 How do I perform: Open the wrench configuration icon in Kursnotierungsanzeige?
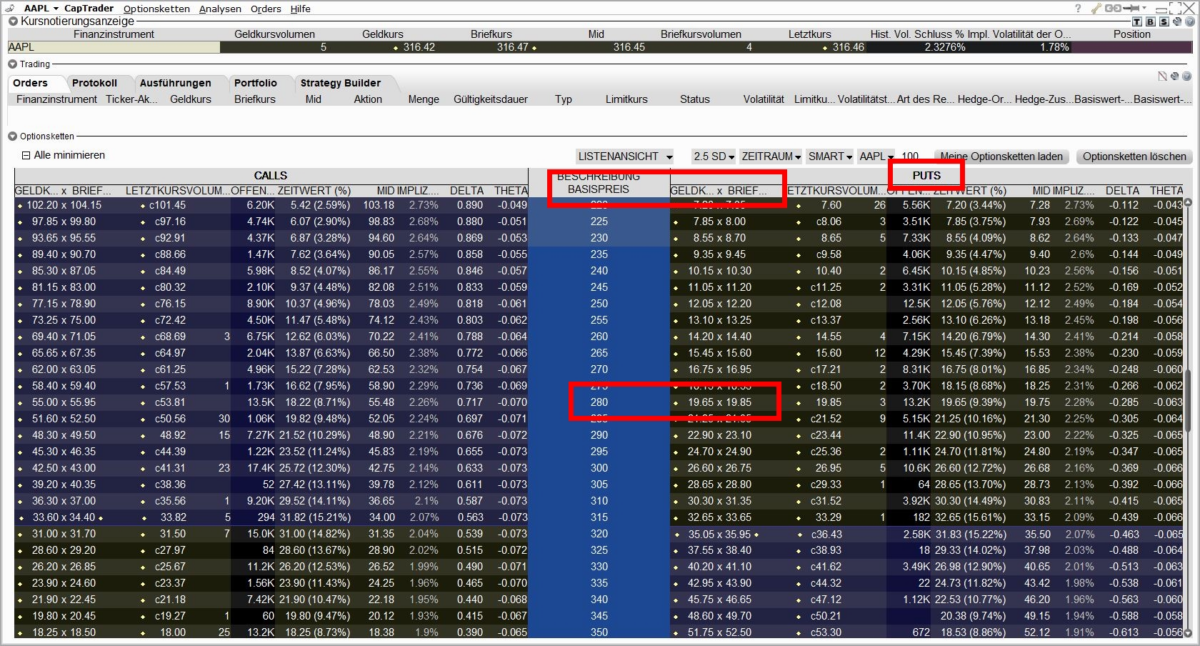1177,22
